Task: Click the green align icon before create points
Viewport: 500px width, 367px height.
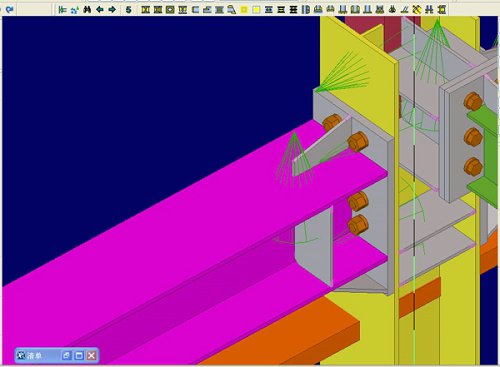Action: [62, 10]
